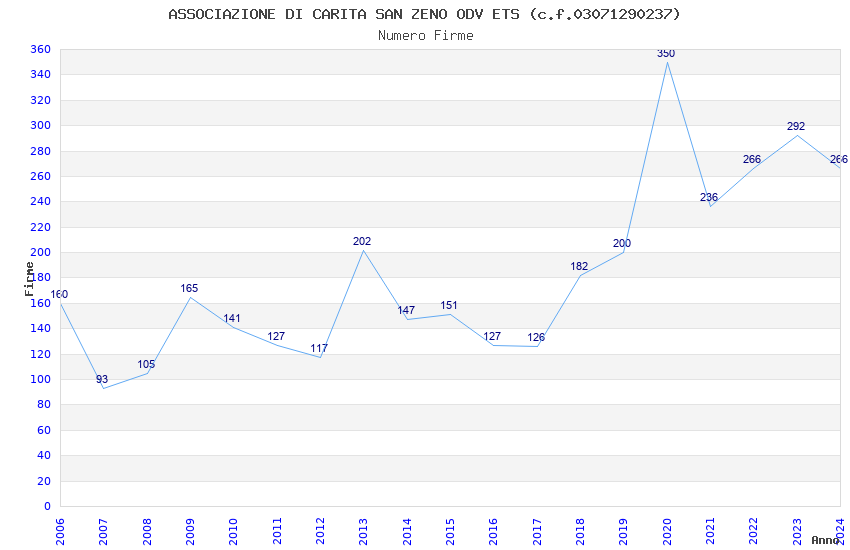
Task: Click the y-axis tick value 220
Action: 41,227
